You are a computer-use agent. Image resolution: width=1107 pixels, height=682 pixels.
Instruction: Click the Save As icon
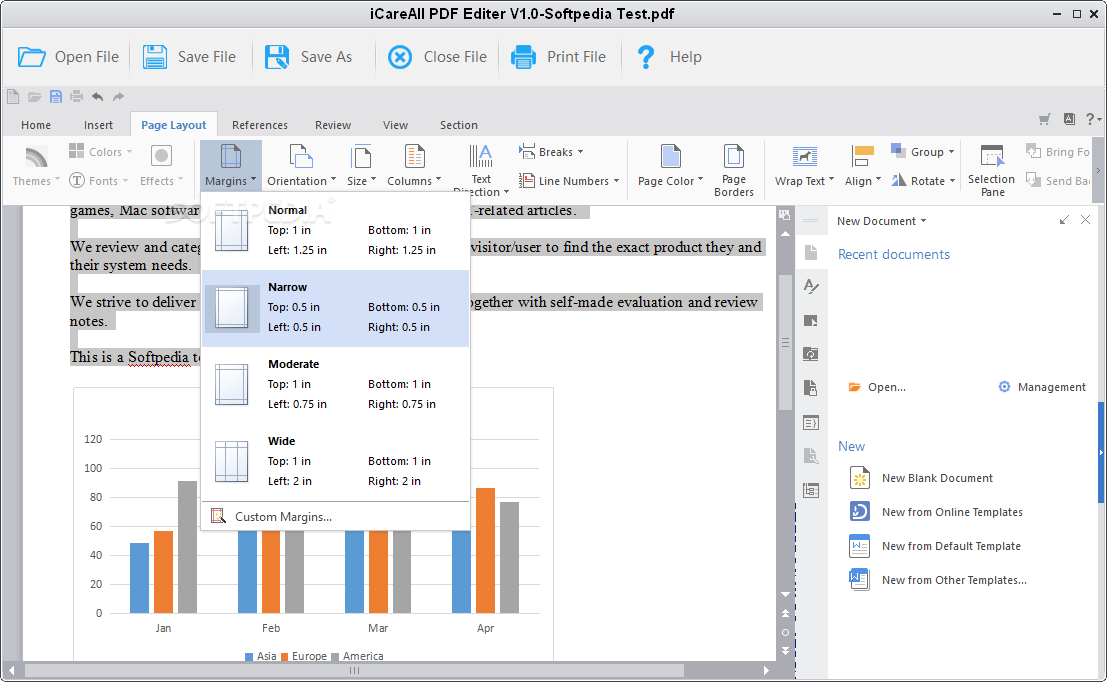click(277, 56)
